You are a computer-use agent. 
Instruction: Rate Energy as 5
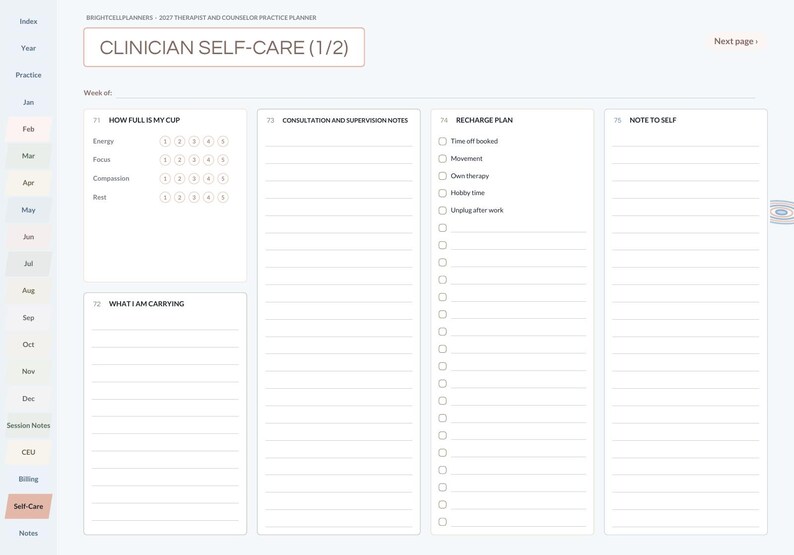pyautogui.click(x=223, y=141)
